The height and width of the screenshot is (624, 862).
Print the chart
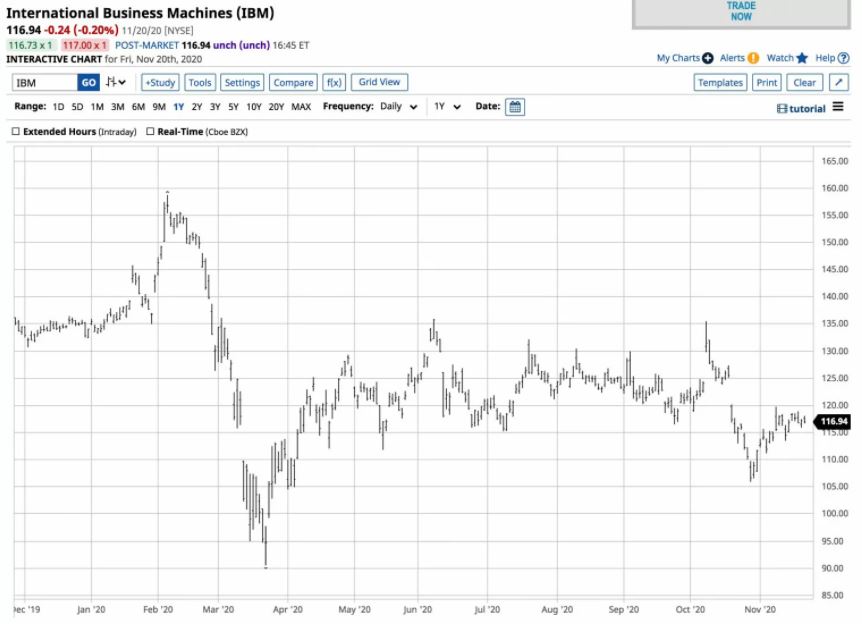767,82
